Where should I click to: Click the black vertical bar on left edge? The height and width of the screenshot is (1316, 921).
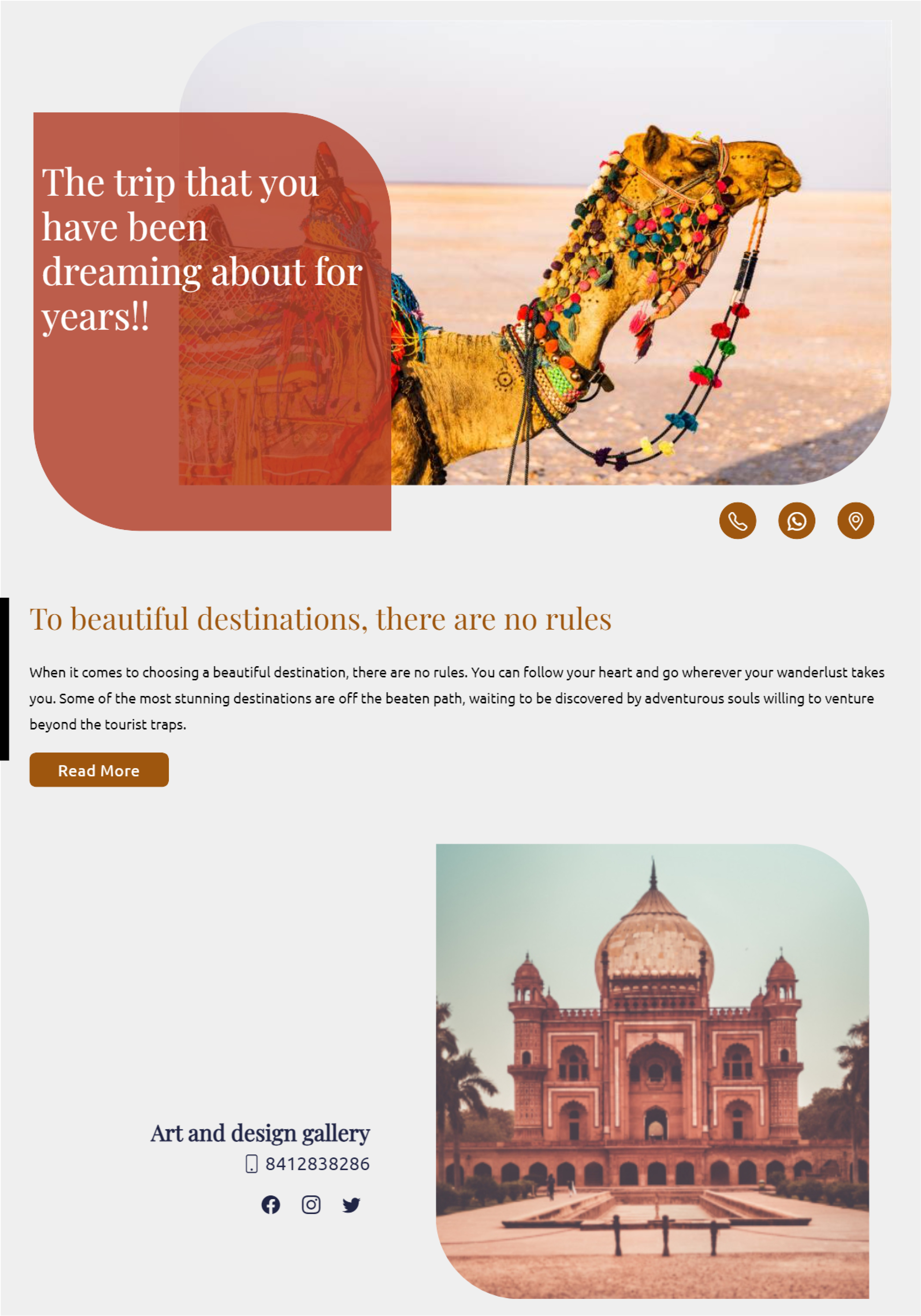click(x=5, y=679)
